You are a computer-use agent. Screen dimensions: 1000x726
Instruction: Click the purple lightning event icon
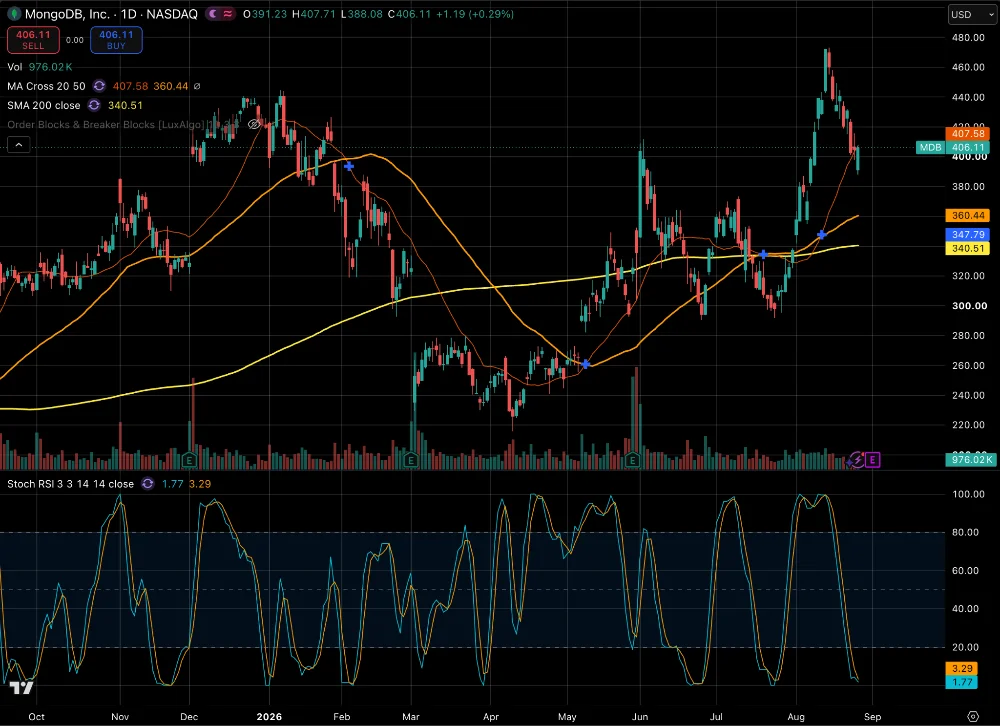click(857, 459)
